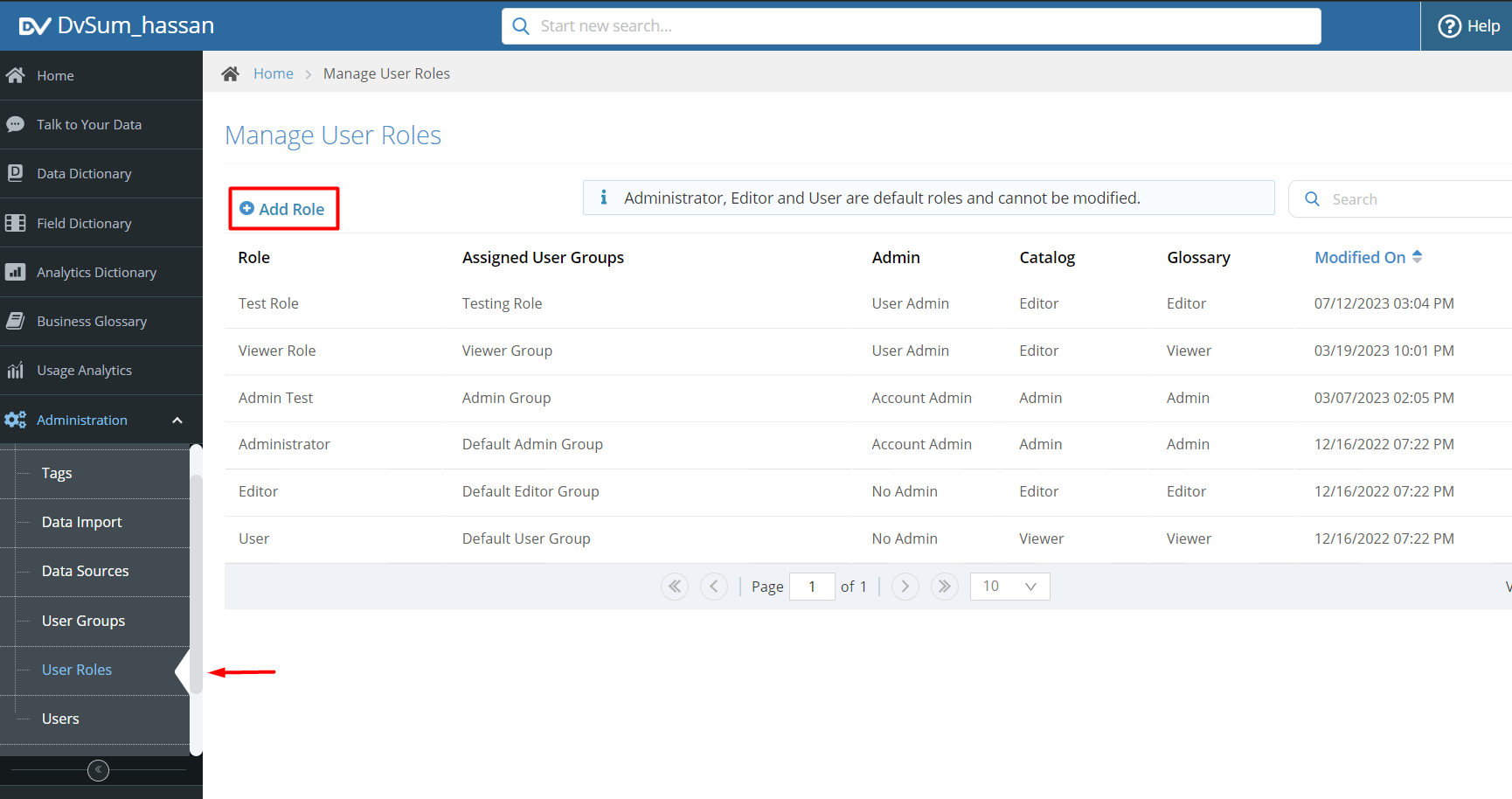Click the magnifier icon in top search bar
Screen dimensions: 1512x799
pos(521,26)
